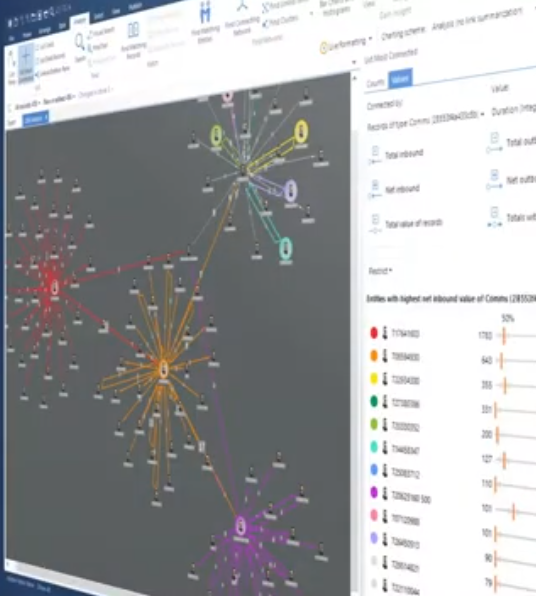536x596 pixels.
Task: Select the Net inbound measure icon
Action: coord(375,190)
